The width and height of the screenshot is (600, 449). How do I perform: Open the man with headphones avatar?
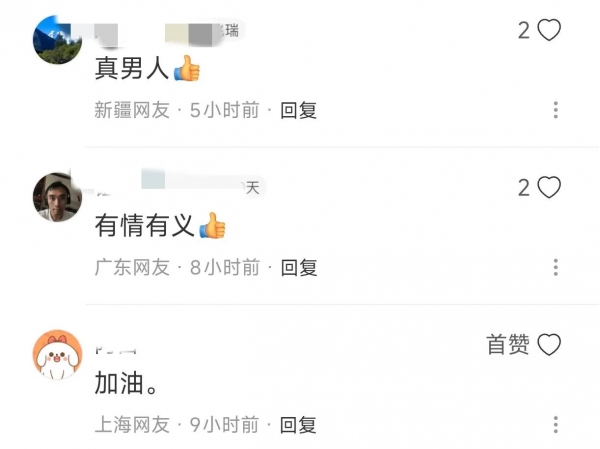[57, 197]
